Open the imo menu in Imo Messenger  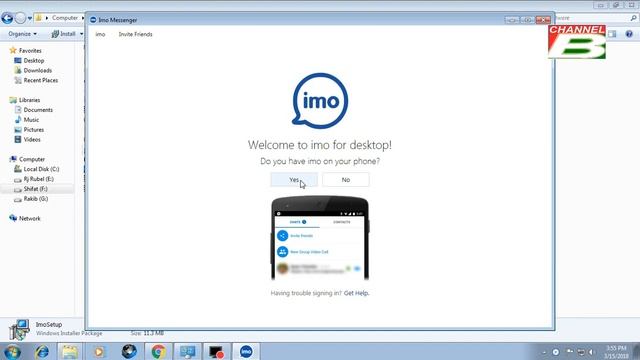[100, 34]
